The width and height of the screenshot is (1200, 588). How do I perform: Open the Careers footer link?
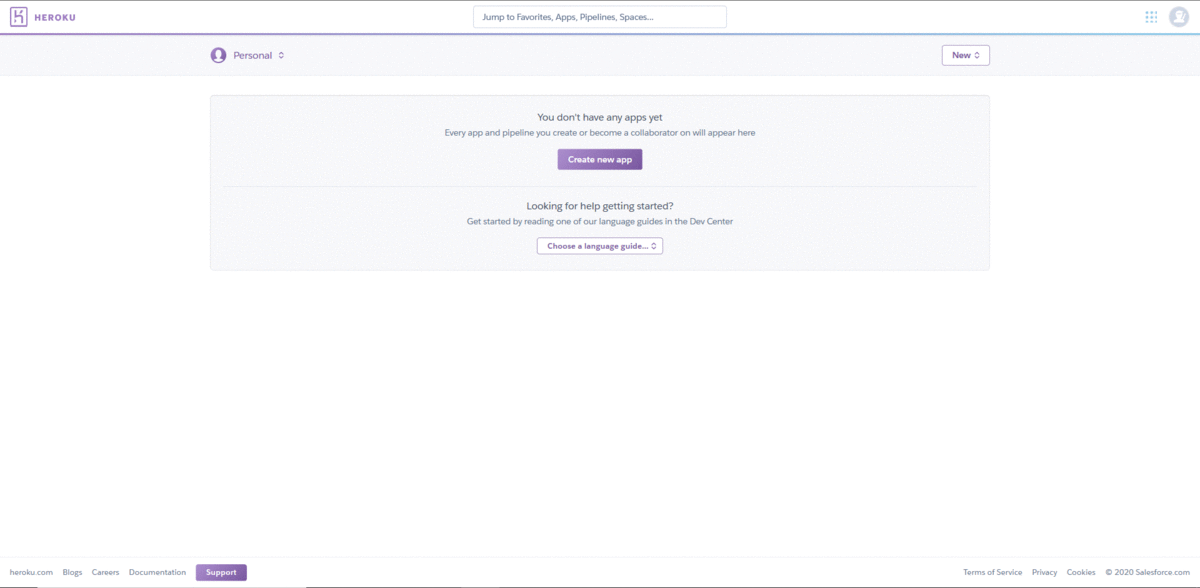coord(105,572)
